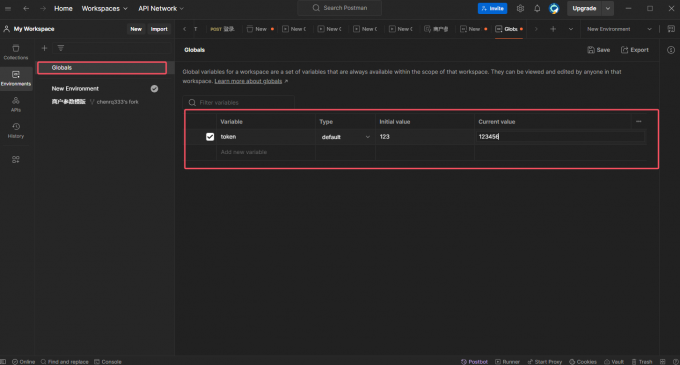
Task: Open the hamburger menu icon
Action: 8,9
